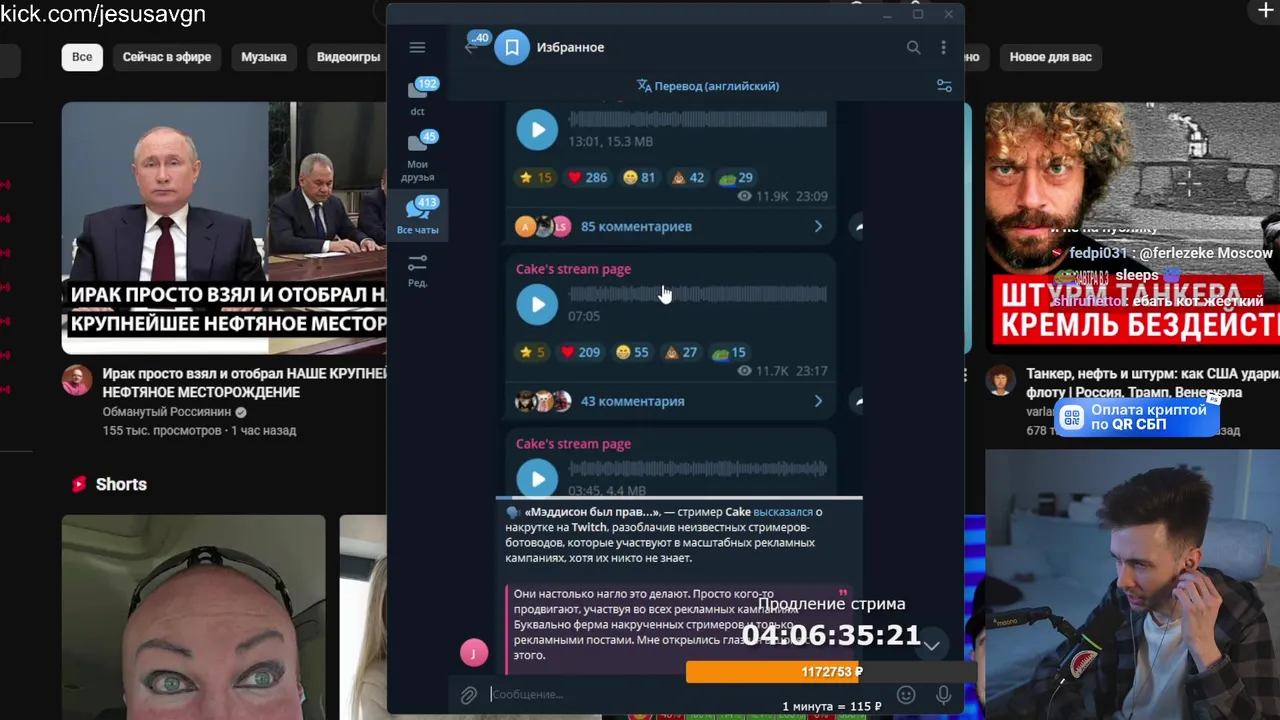Switch to Все чаты folder
Viewport: 1280px width, 720px height.
[418, 216]
